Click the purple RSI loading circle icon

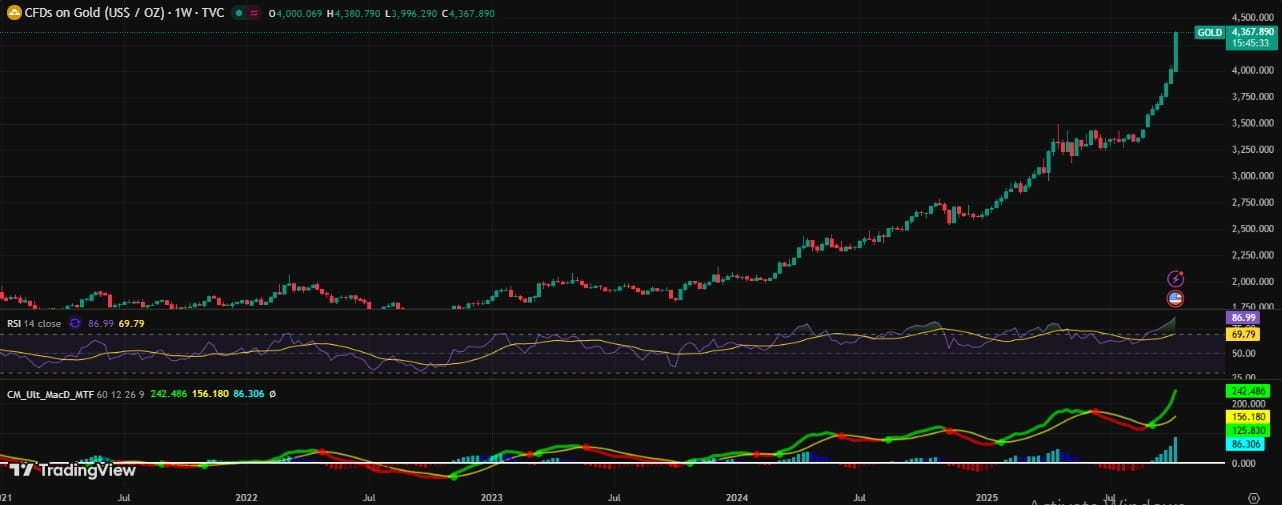73,324
